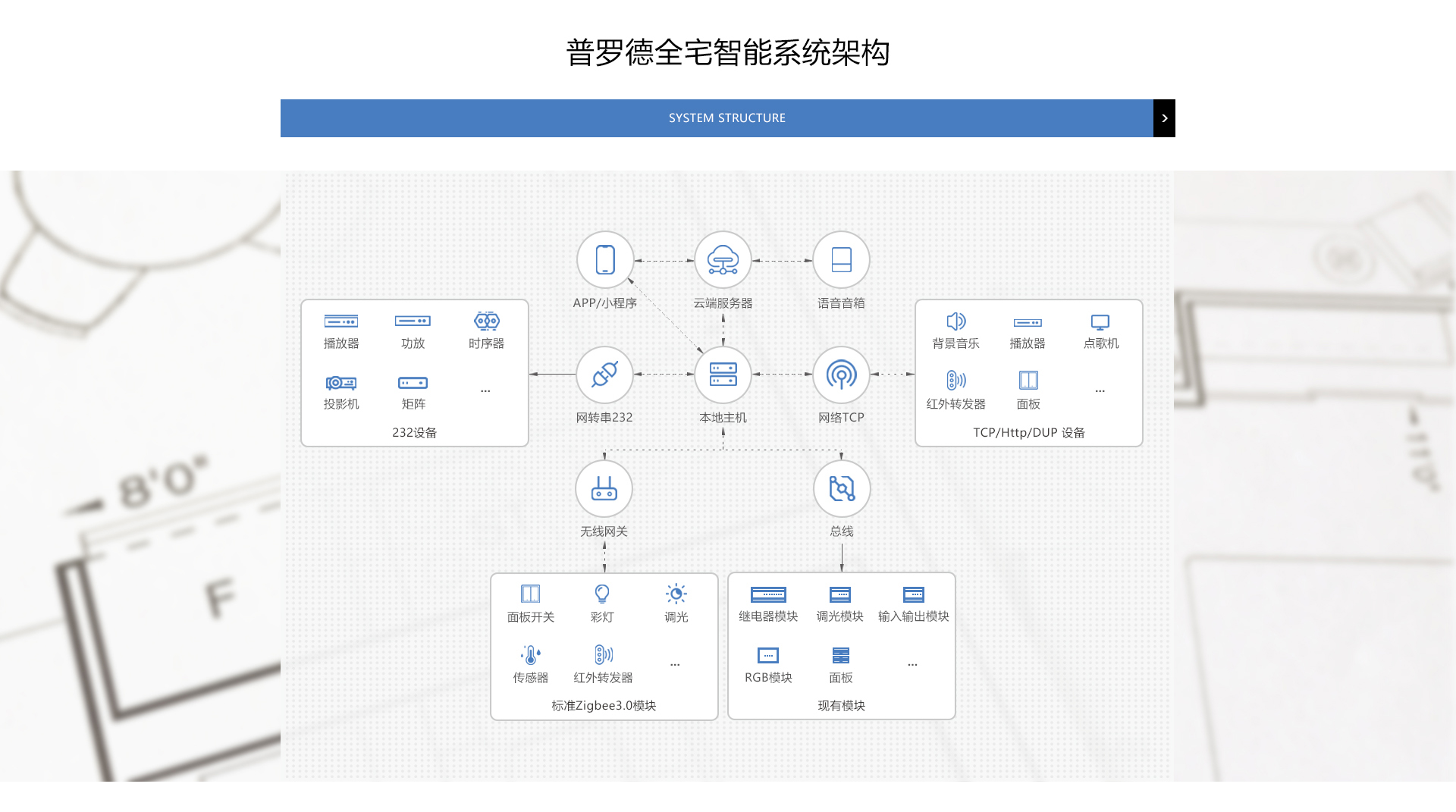The image size is (1456, 812).
Task: Select the 投影机 projector icon
Action: pos(341,383)
